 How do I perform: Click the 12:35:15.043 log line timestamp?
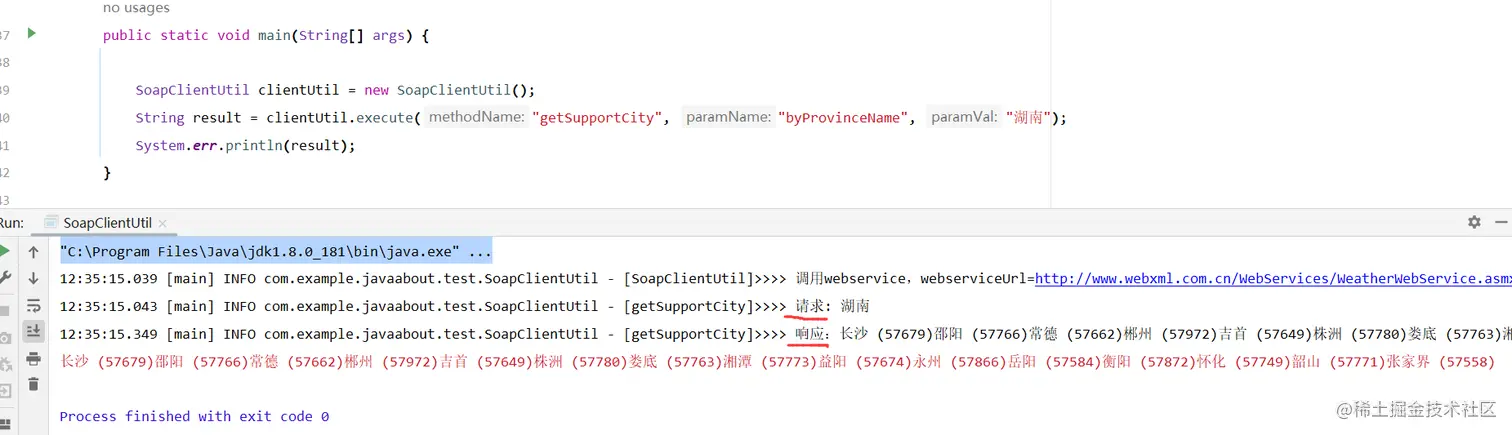point(109,306)
